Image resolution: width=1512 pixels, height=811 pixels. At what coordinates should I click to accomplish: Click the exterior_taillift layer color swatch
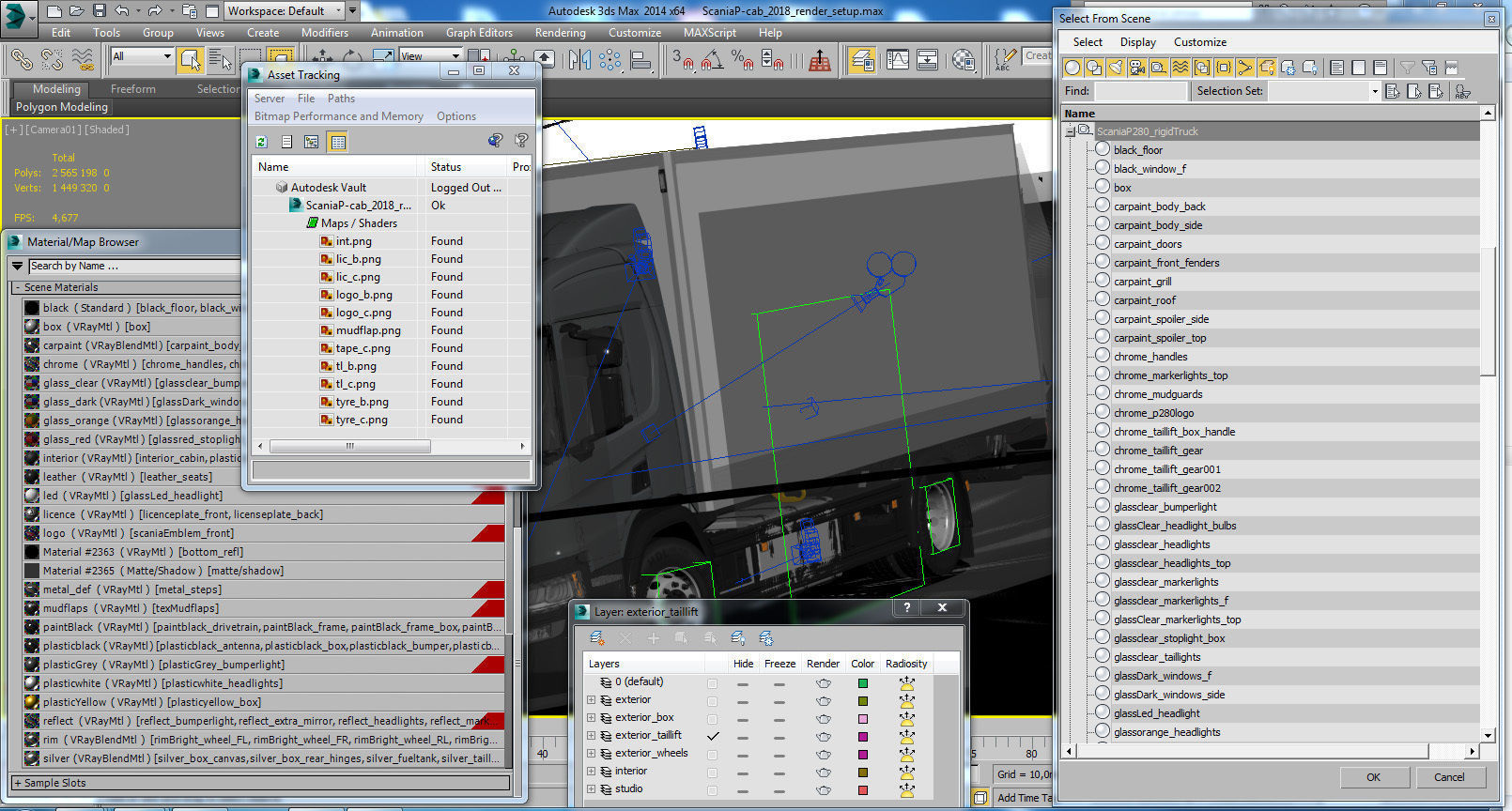click(x=862, y=737)
